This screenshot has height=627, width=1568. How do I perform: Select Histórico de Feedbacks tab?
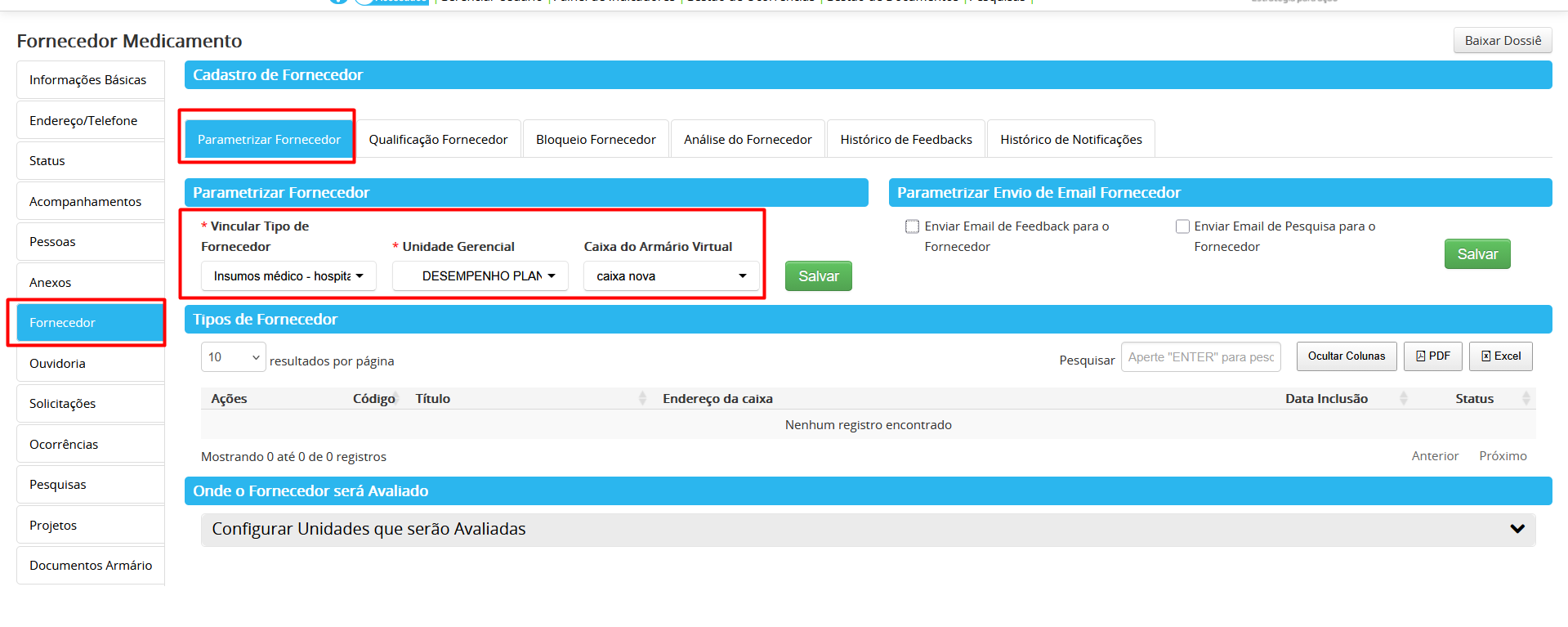[x=905, y=140]
